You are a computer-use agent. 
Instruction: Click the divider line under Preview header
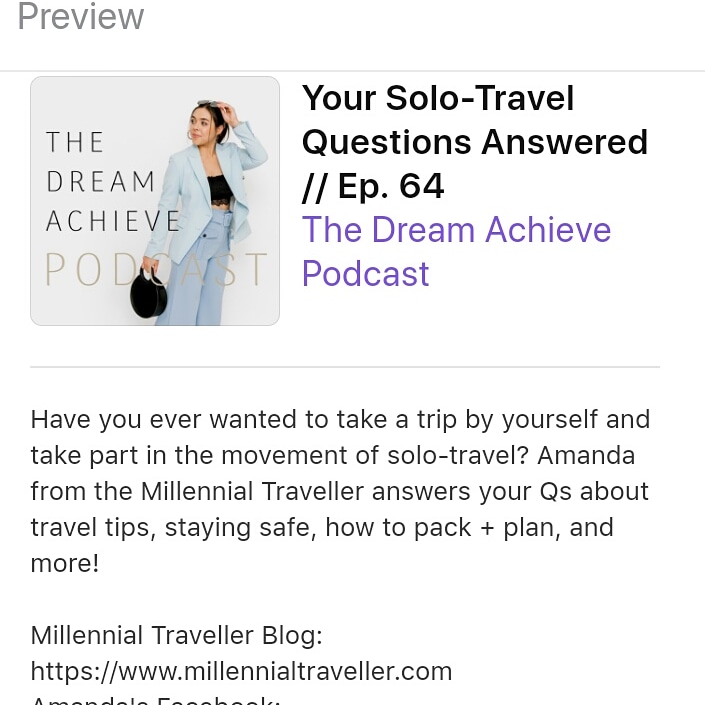[x=352, y=71]
